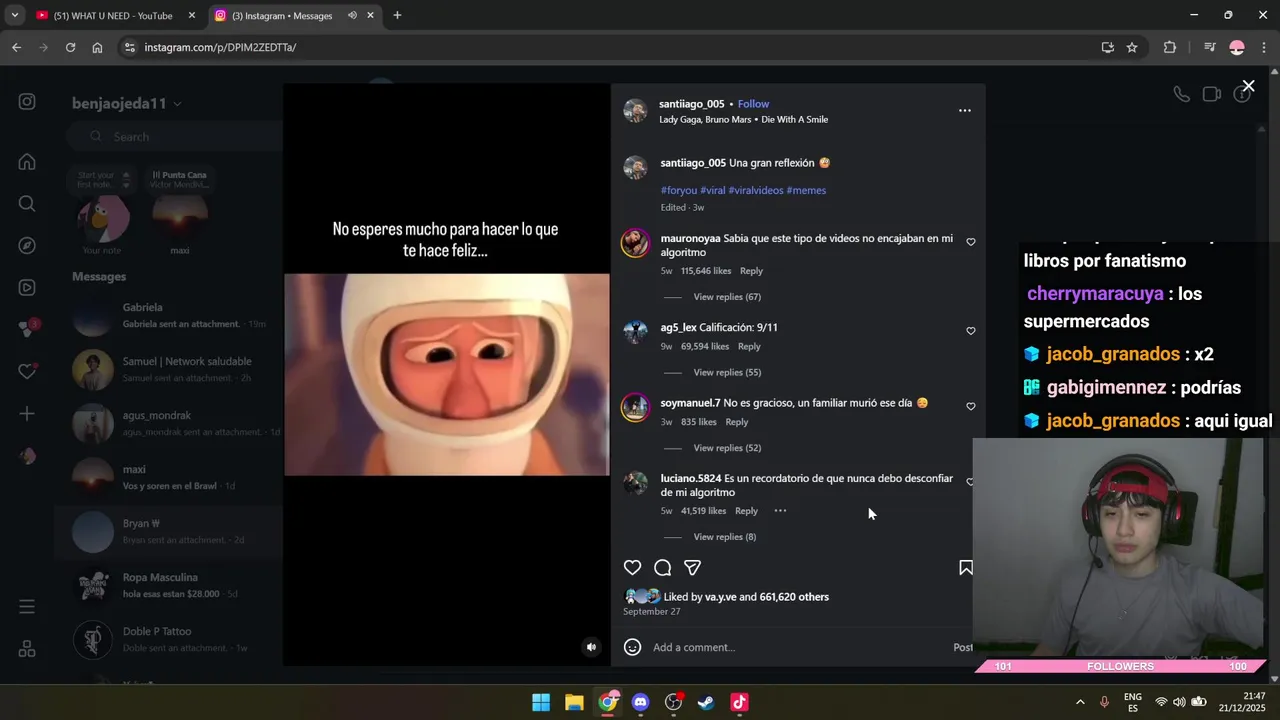Reload the page
Image resolution: width=1280 pixels, height=720 pixels.
coord(70,47)
